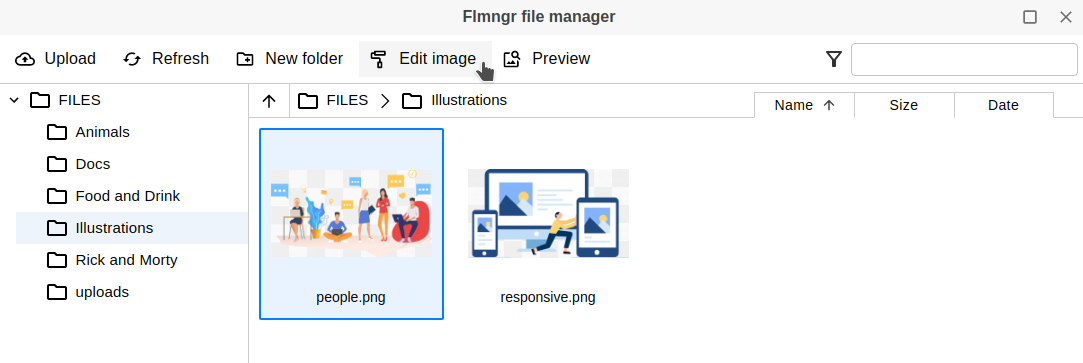Close the Flmngr file manager dialog
The width and height of the screenshot is (1083, 363).
pyautogui.click(x=1066, y=17)
